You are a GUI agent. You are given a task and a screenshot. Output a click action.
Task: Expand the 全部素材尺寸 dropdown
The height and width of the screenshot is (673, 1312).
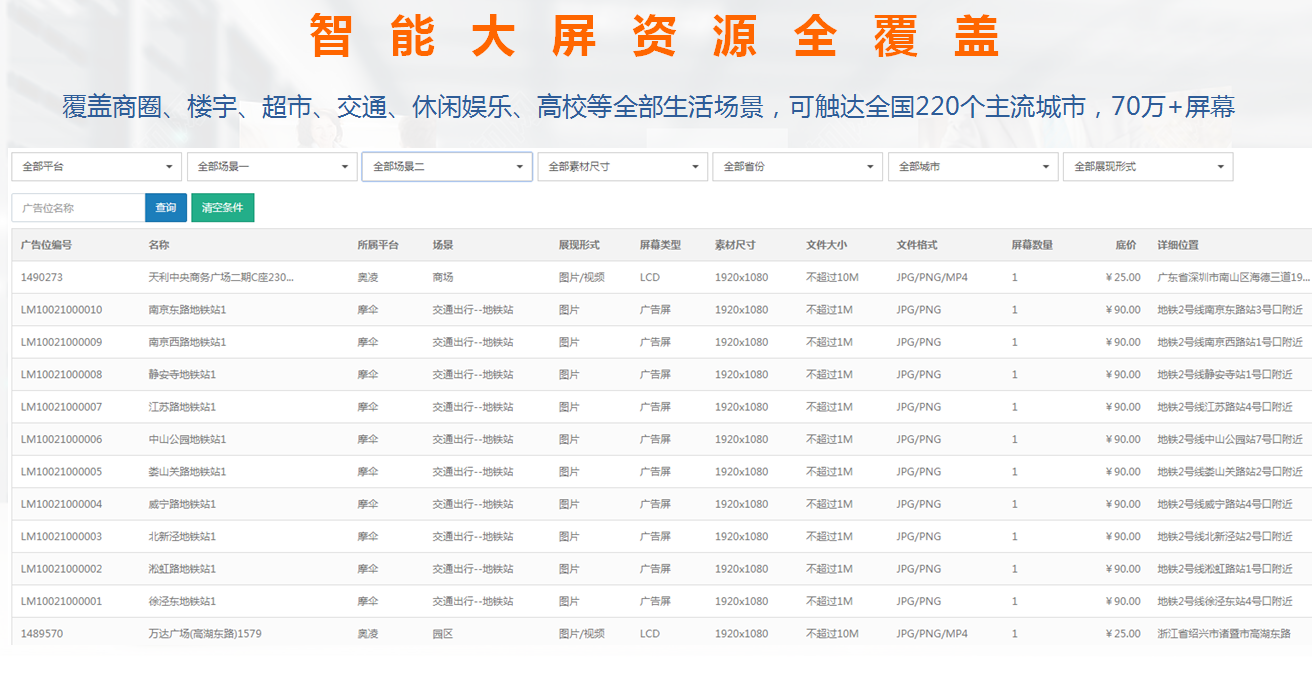(622, 166)
